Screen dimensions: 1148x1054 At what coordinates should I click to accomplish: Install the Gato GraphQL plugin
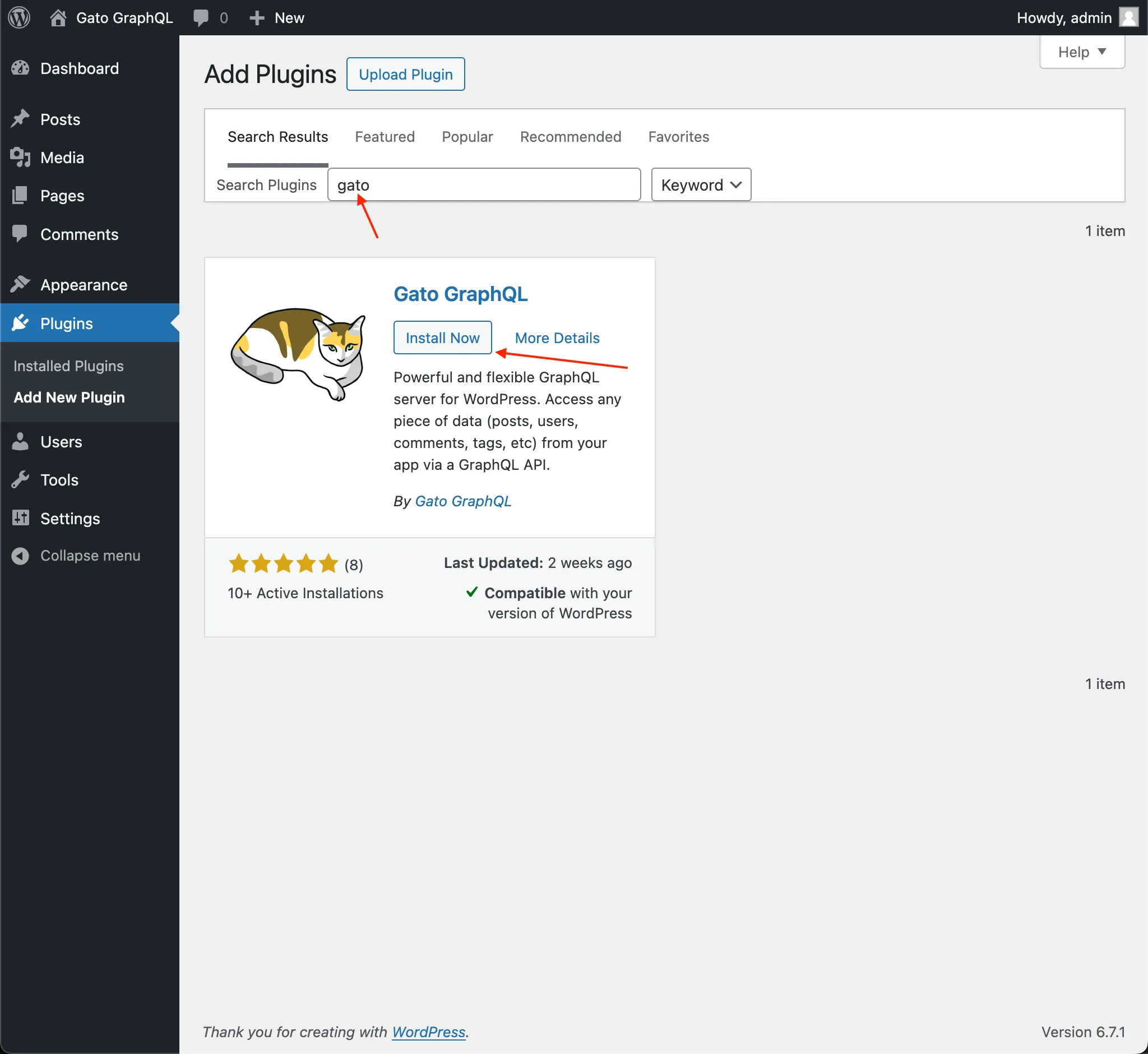(442, 337)
